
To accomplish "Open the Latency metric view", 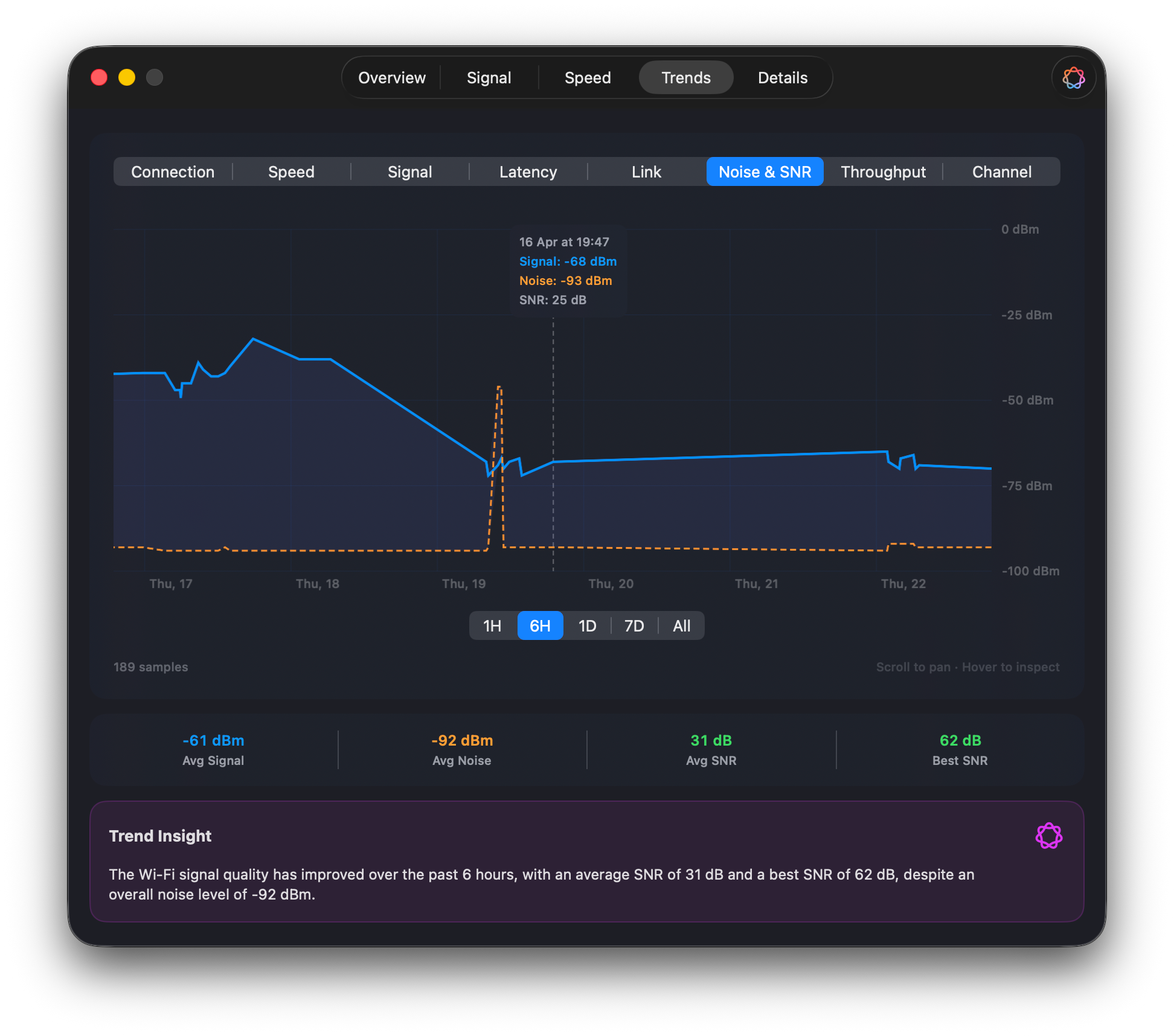I will 528,171.
